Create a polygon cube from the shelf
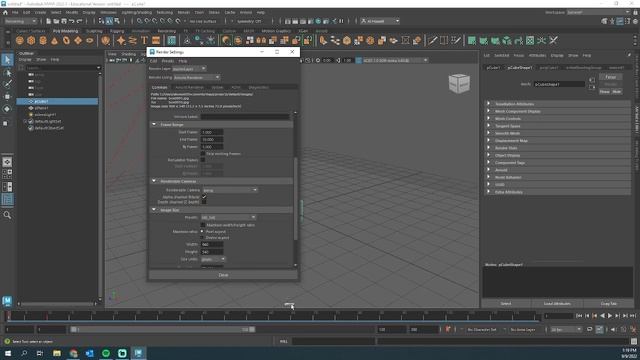The width and height of the screenshot is (640, 360). pyautogui.click(x=31, y=40)
